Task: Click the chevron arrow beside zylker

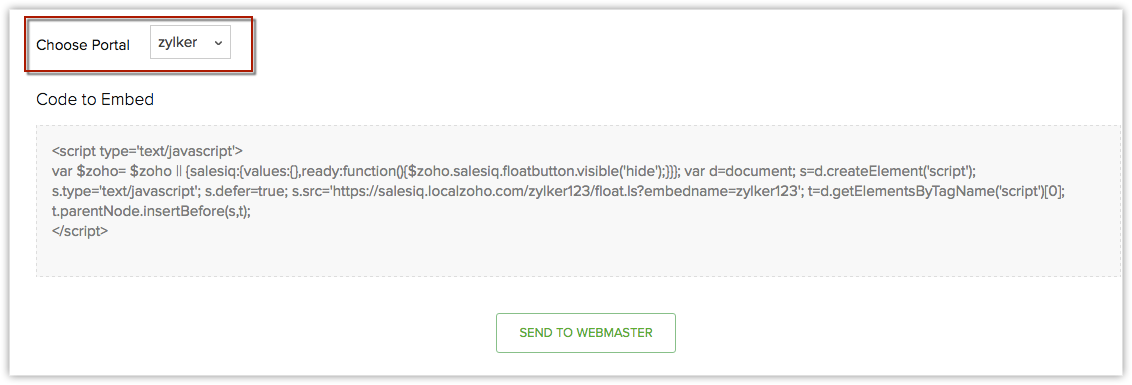Action: (x=218, y=44)
